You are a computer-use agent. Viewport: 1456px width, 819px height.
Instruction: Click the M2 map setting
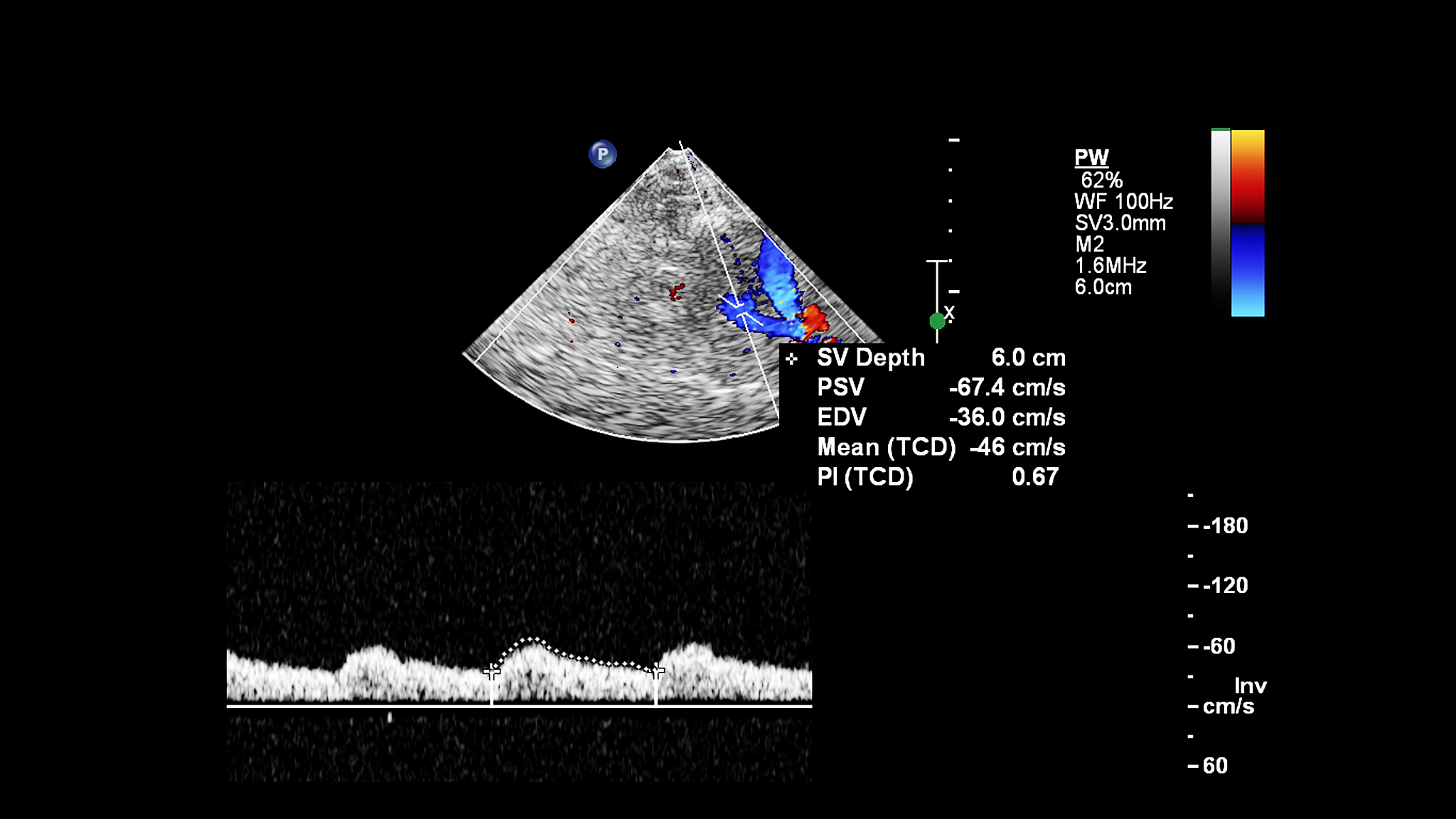point(1089,245)
